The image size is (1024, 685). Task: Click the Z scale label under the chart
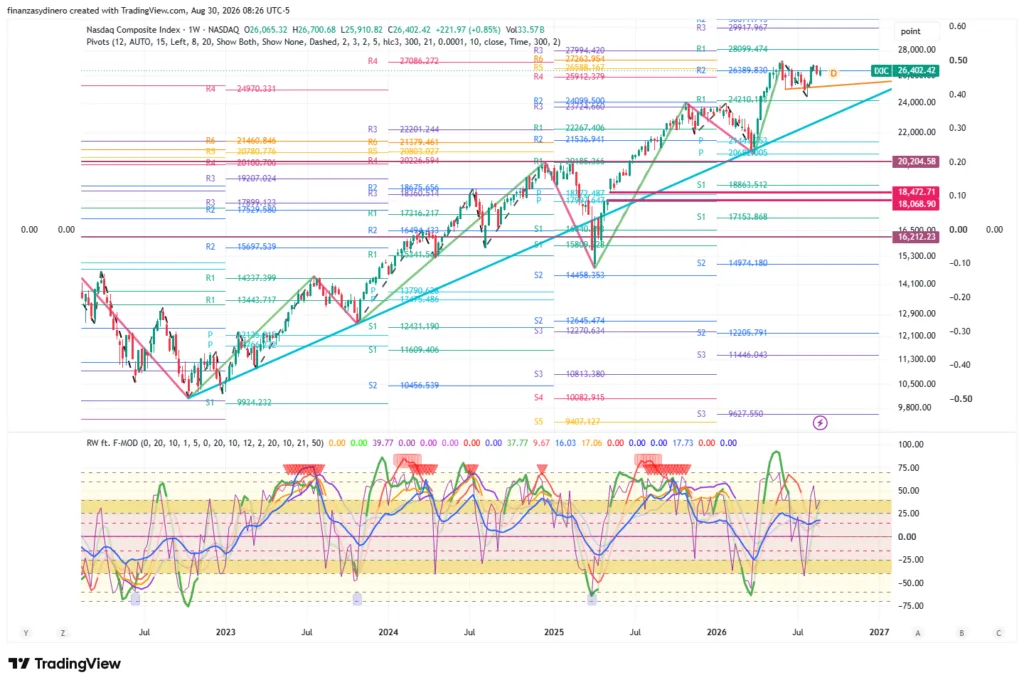(63, 633)
